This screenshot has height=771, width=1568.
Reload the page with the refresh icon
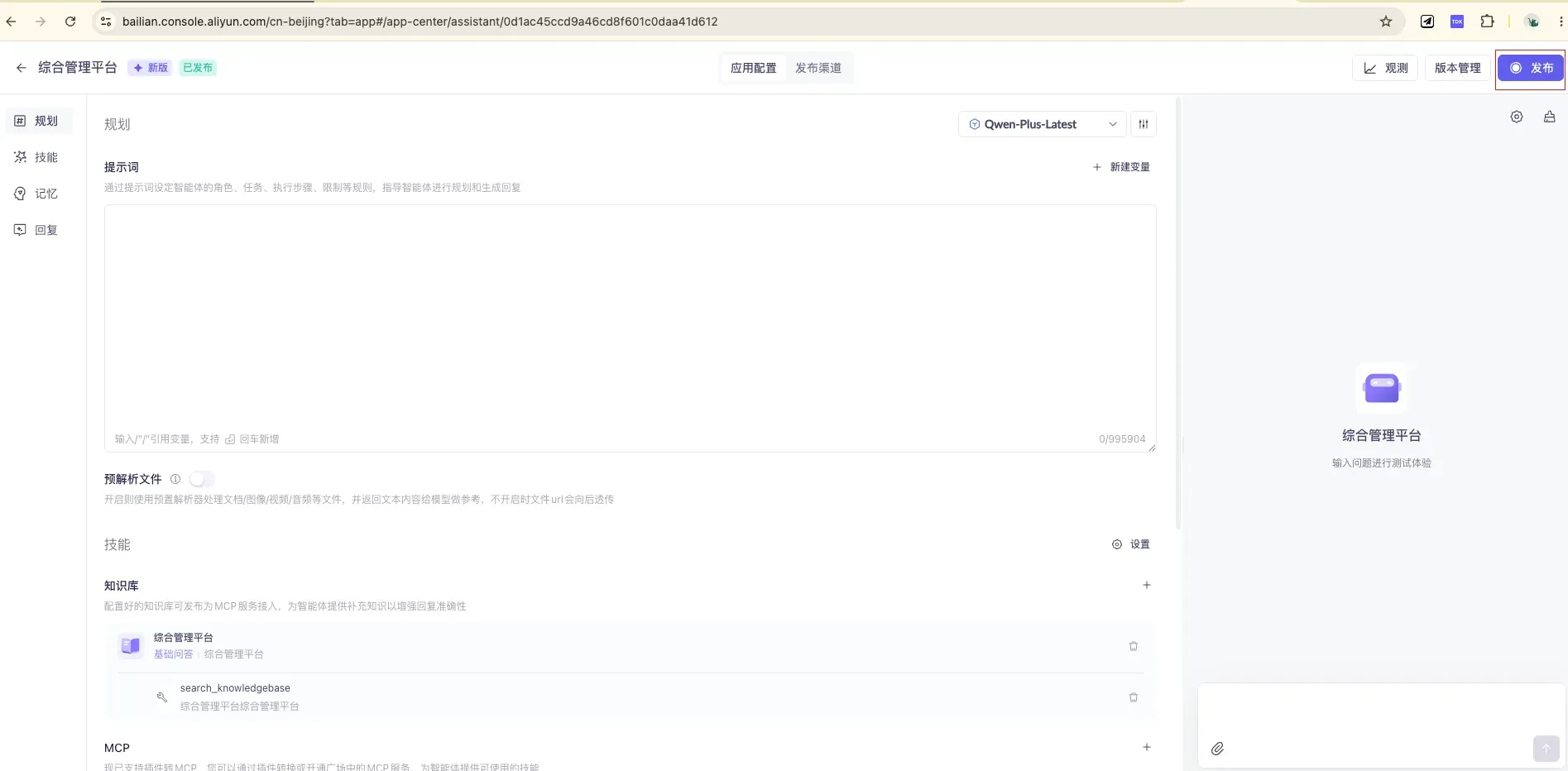(70, 22)
